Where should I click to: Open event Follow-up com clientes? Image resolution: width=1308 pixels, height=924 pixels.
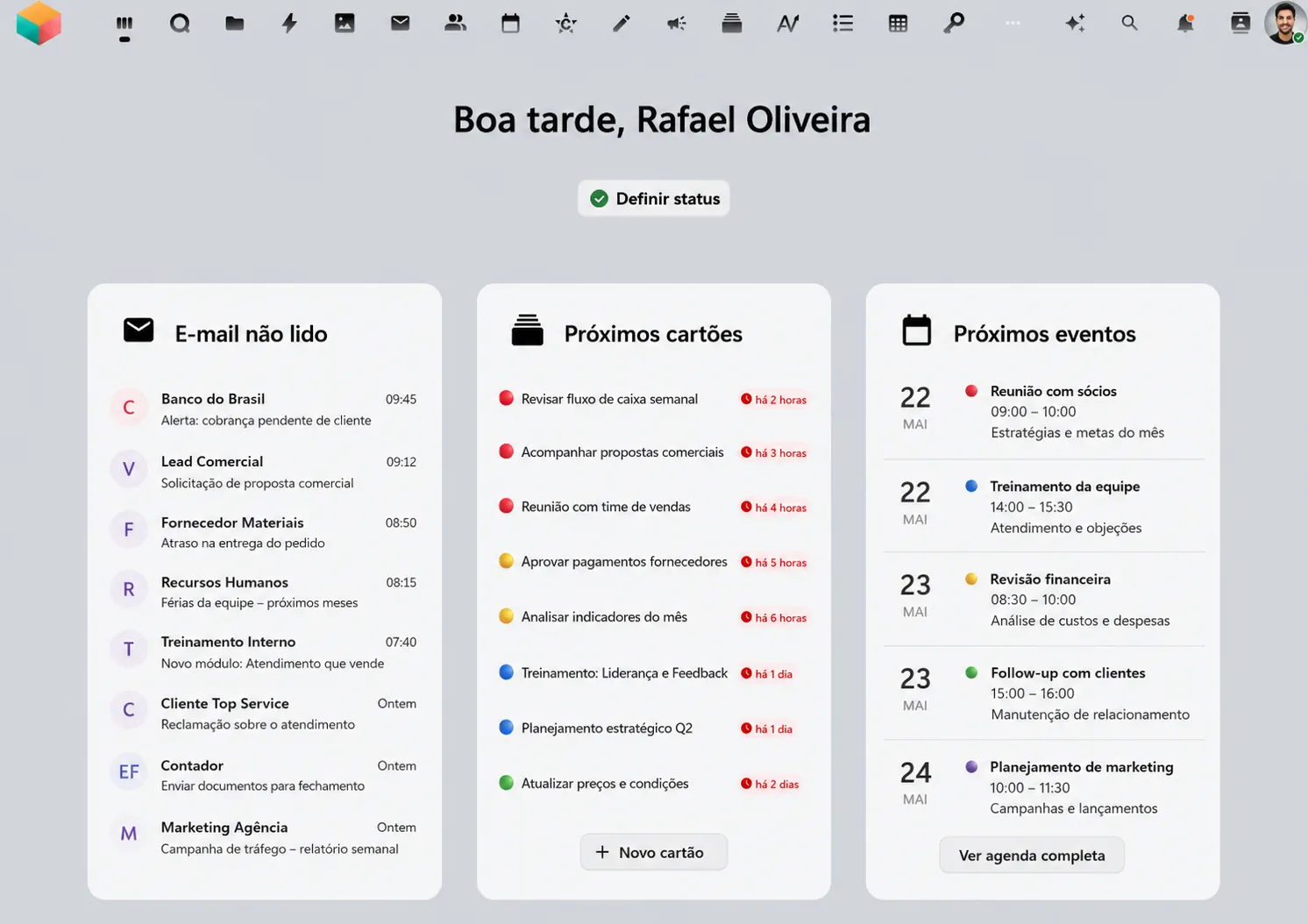[x=1043, y=693]
